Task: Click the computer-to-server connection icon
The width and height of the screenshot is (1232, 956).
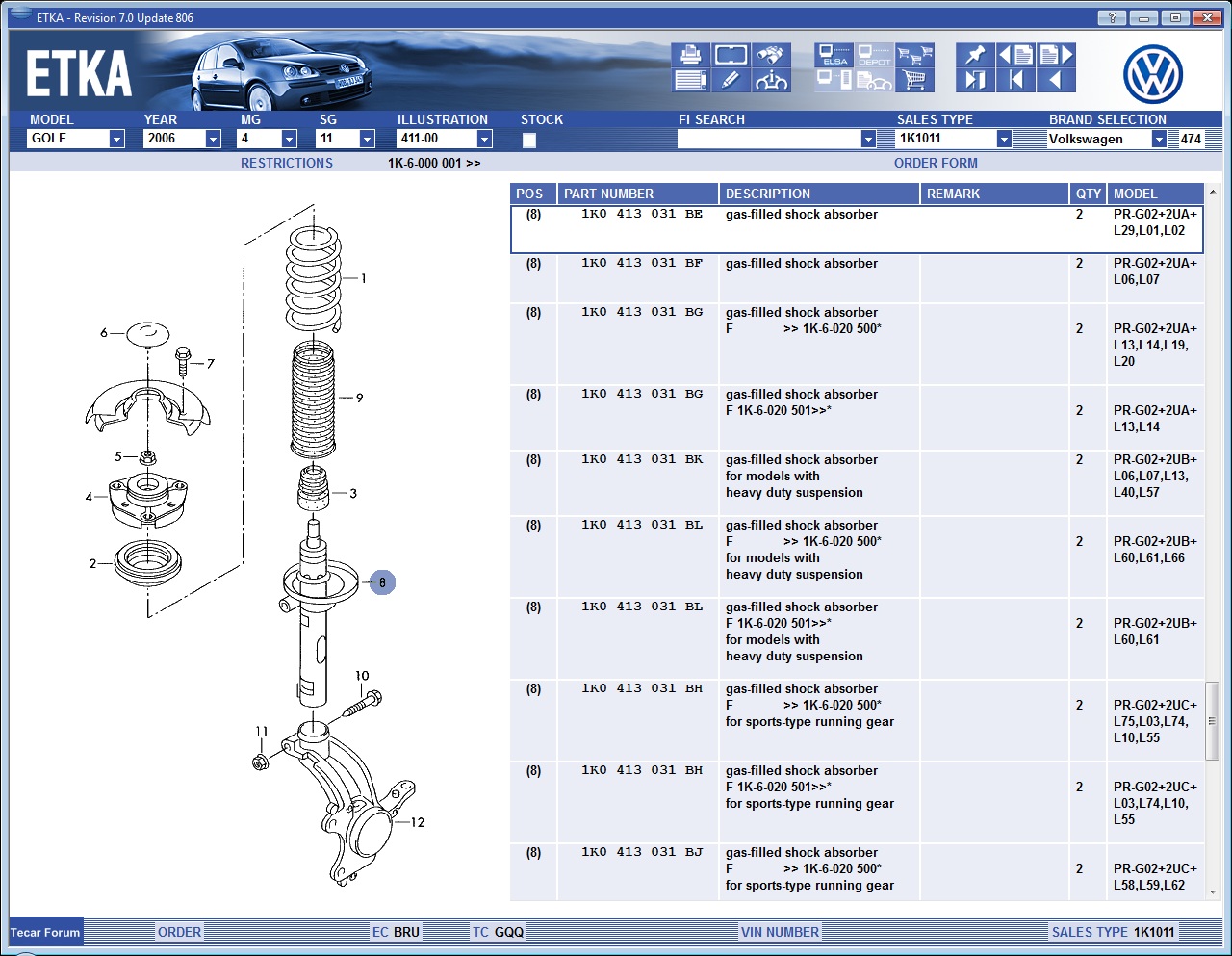Action: tap(834, 80)
